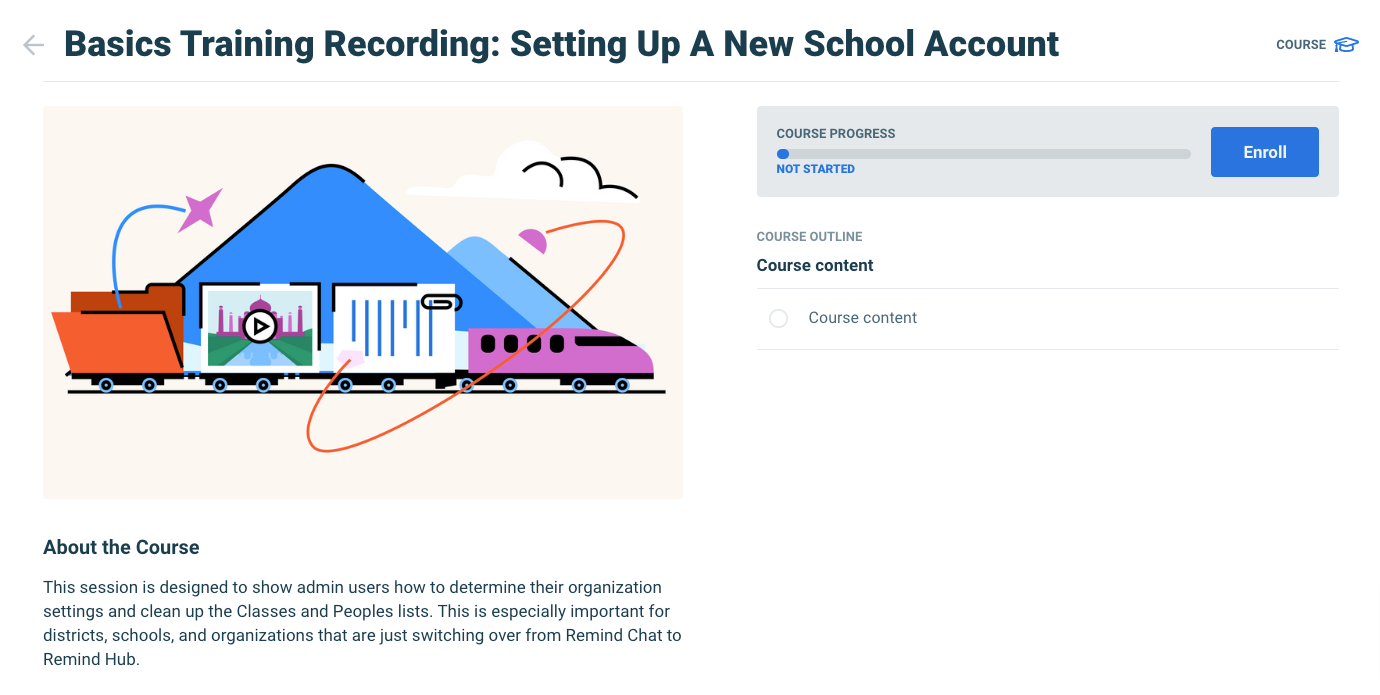Click the course title heading
This screenshot has width=1380, height=695.
(x=561, y=44)
